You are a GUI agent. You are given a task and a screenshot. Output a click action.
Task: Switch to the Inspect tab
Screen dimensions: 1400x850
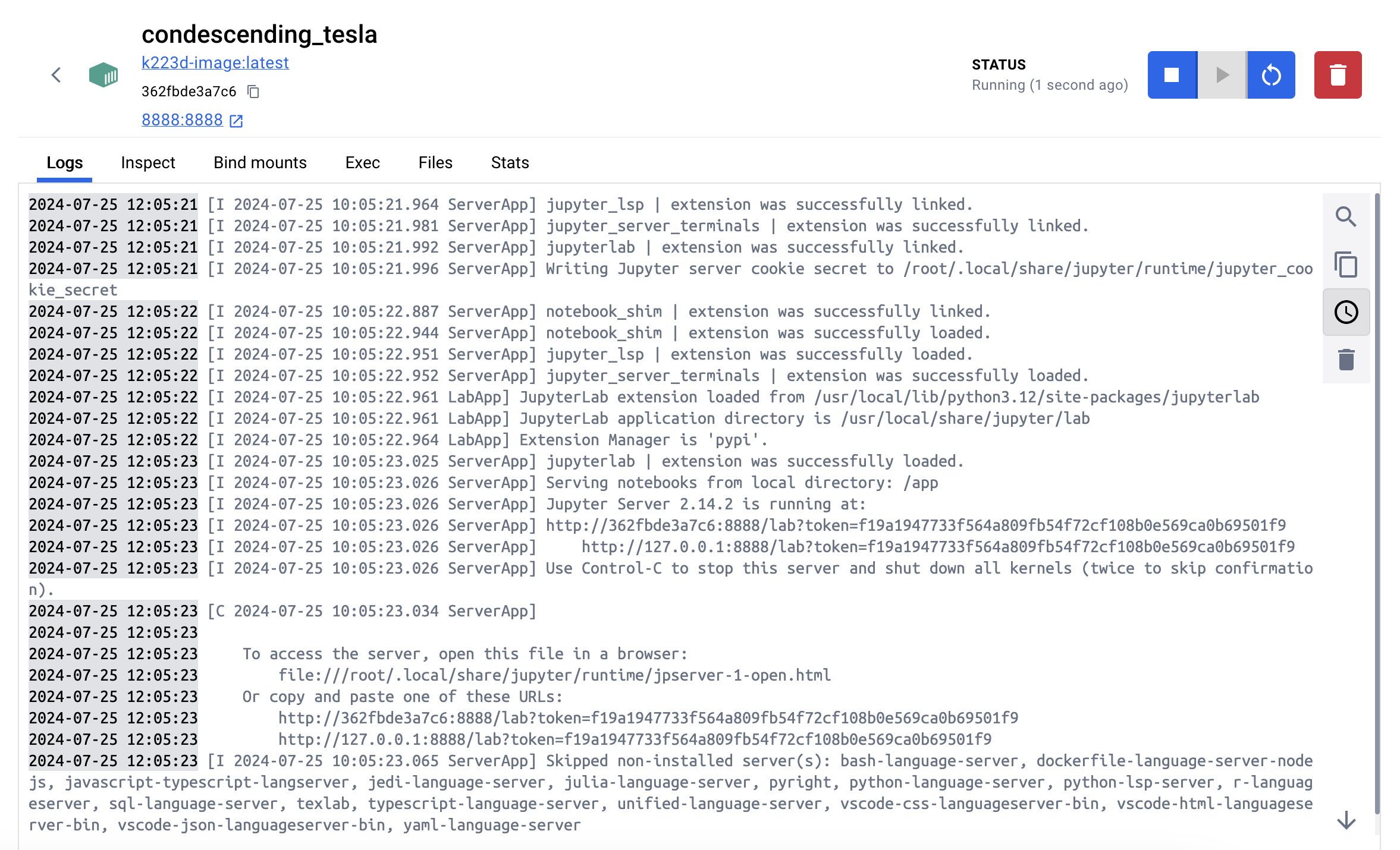tap(148, 163)
